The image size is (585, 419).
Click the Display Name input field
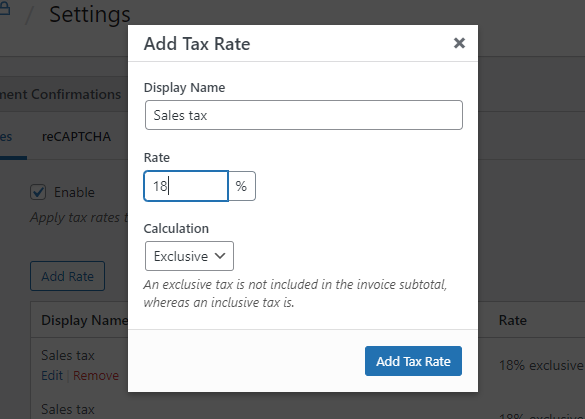(304, 115)
